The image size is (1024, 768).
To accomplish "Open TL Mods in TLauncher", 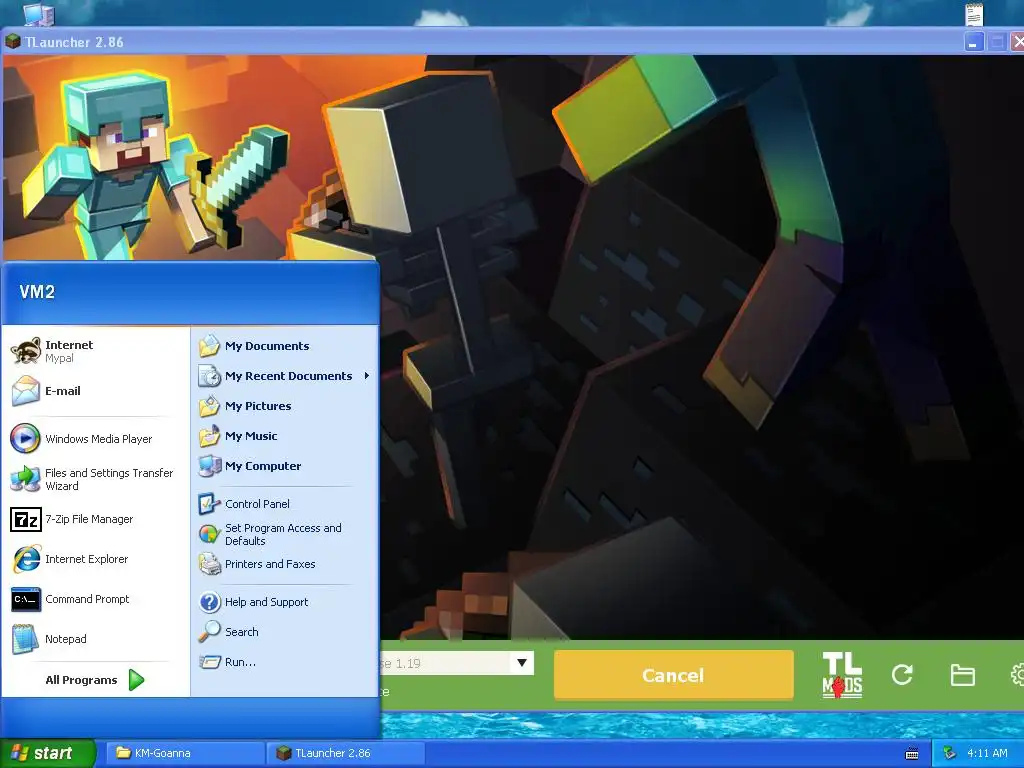I will 842,675.
